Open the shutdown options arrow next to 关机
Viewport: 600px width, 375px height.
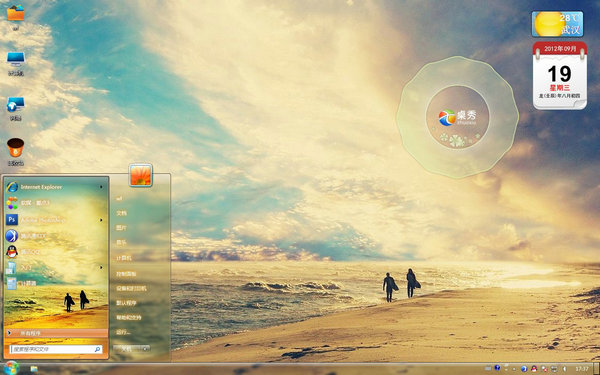tap(145, 349)
